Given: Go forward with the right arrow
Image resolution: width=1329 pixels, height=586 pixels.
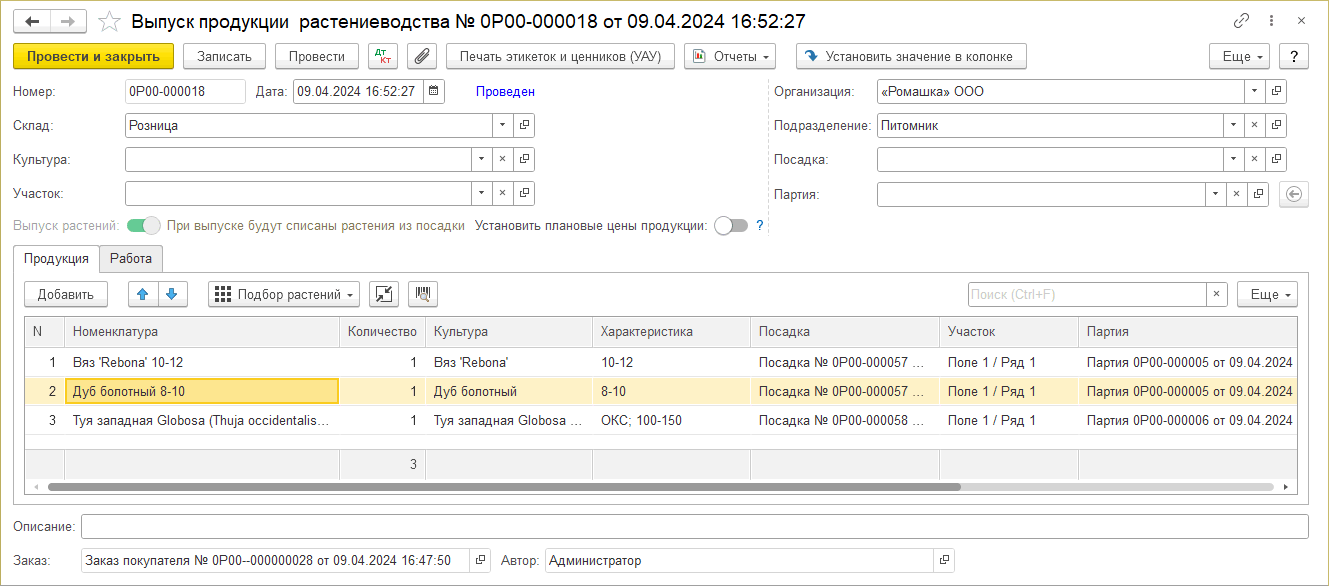Looking at the screenshot, I should click(x=68, y=20).
